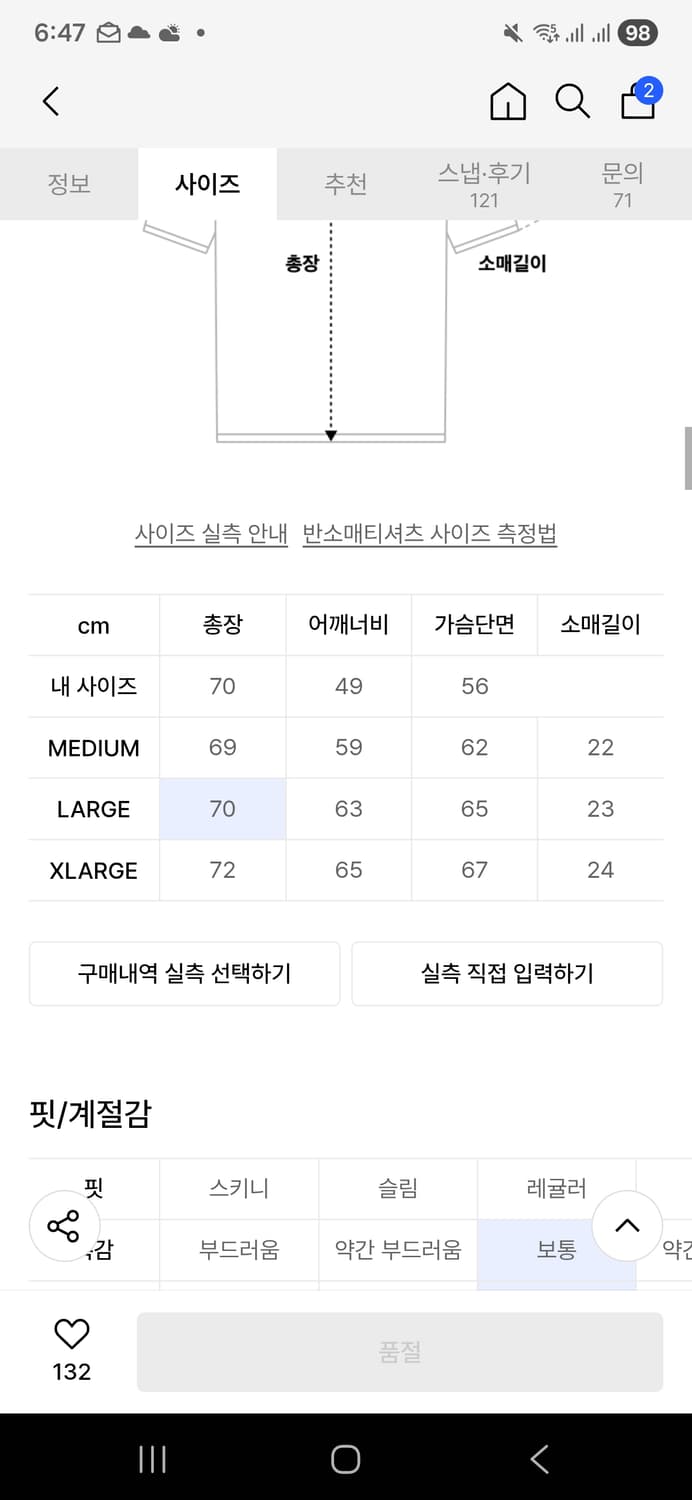Open the 스냅·후기 tab
Image resolution: width=692 pixels, height=1500 pixels.
pos(484,184)
